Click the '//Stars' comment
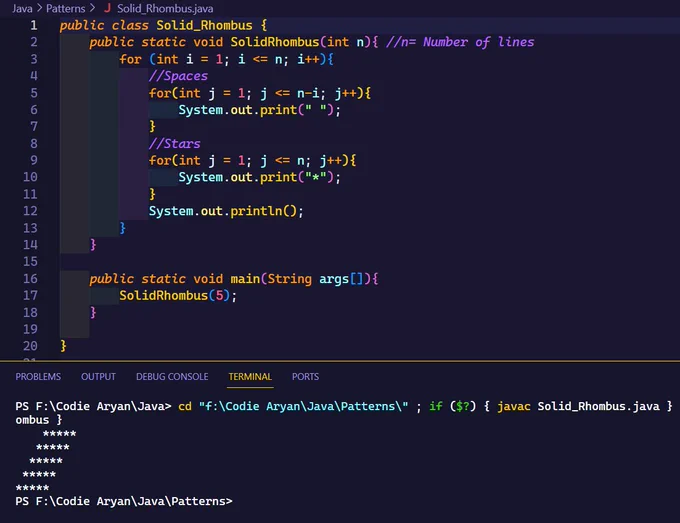The height and width of the screenshot is (523, 680). click(x=174, y=144)
